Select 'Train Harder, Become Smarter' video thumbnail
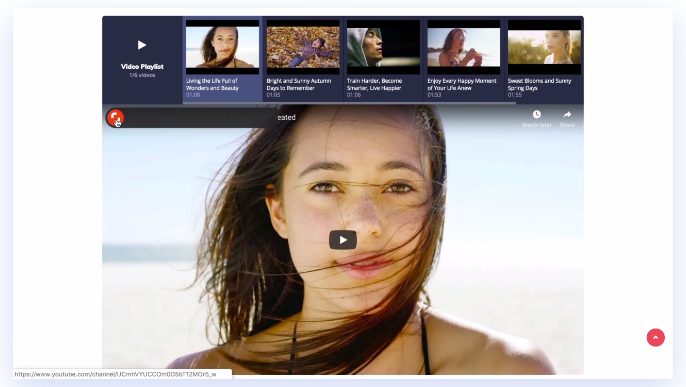The width and height of the screenshot is (686, 387). pyautogui.click(x=383, y=47)
